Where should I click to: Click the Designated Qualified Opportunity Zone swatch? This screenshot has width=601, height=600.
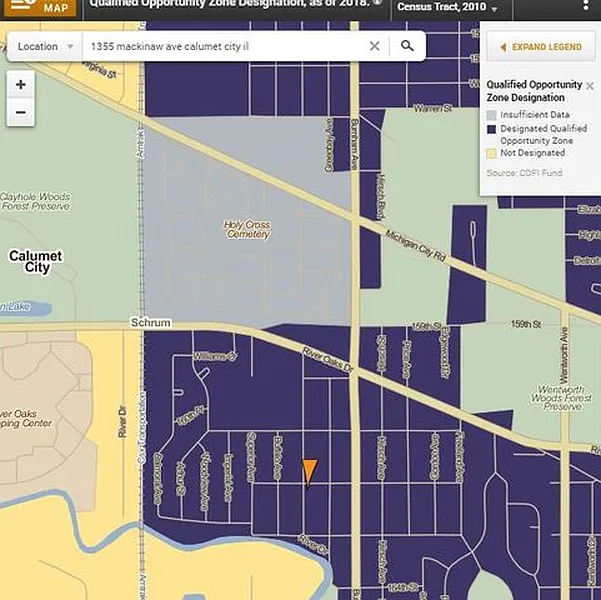(x=491, y=129)
